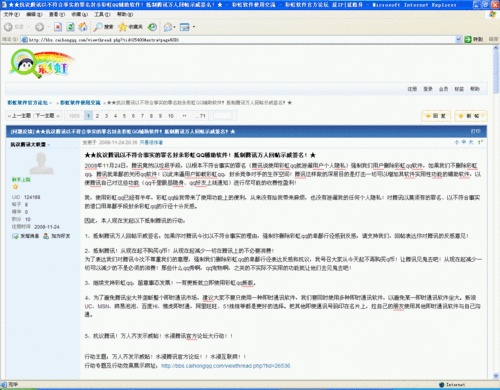Click the Caihong rainbow penguin logo
Viewport: 500px width, 390px height.
tap(41, 64)
